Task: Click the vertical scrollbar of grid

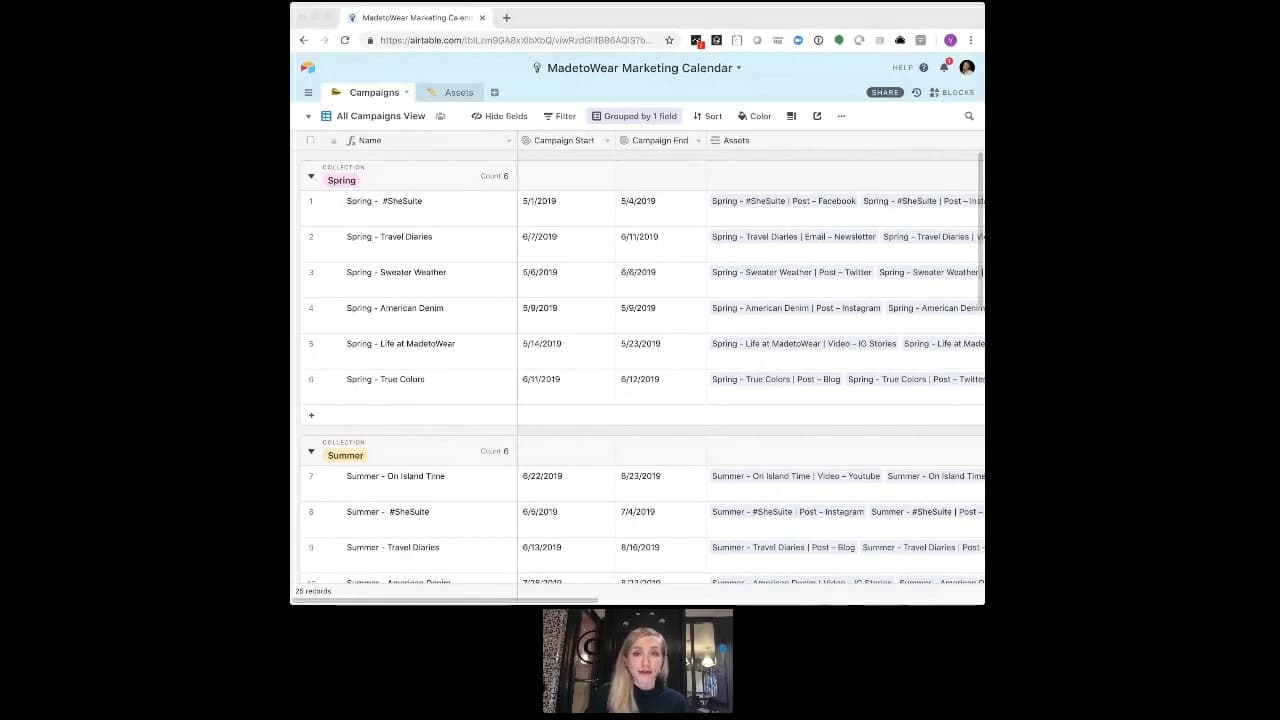Action: [x=981, y=232]
